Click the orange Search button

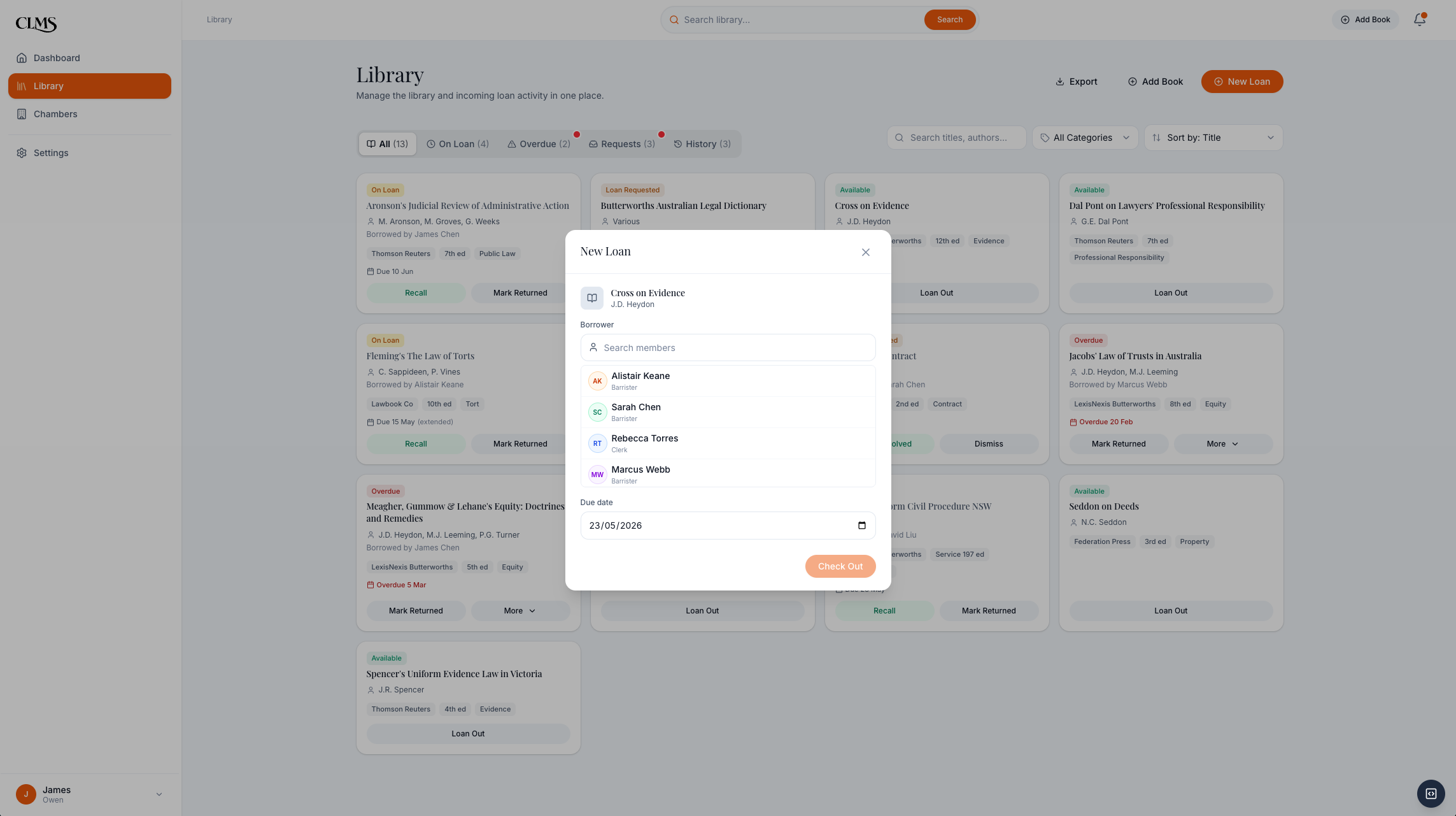coord(949,20)
